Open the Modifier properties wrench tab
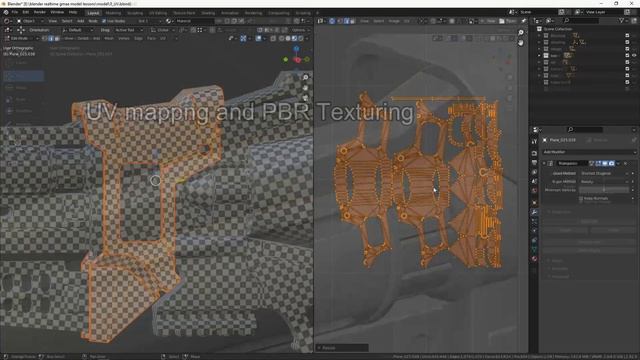The width and height of the screenshot is (640, 360). click(x=534, y=212)
